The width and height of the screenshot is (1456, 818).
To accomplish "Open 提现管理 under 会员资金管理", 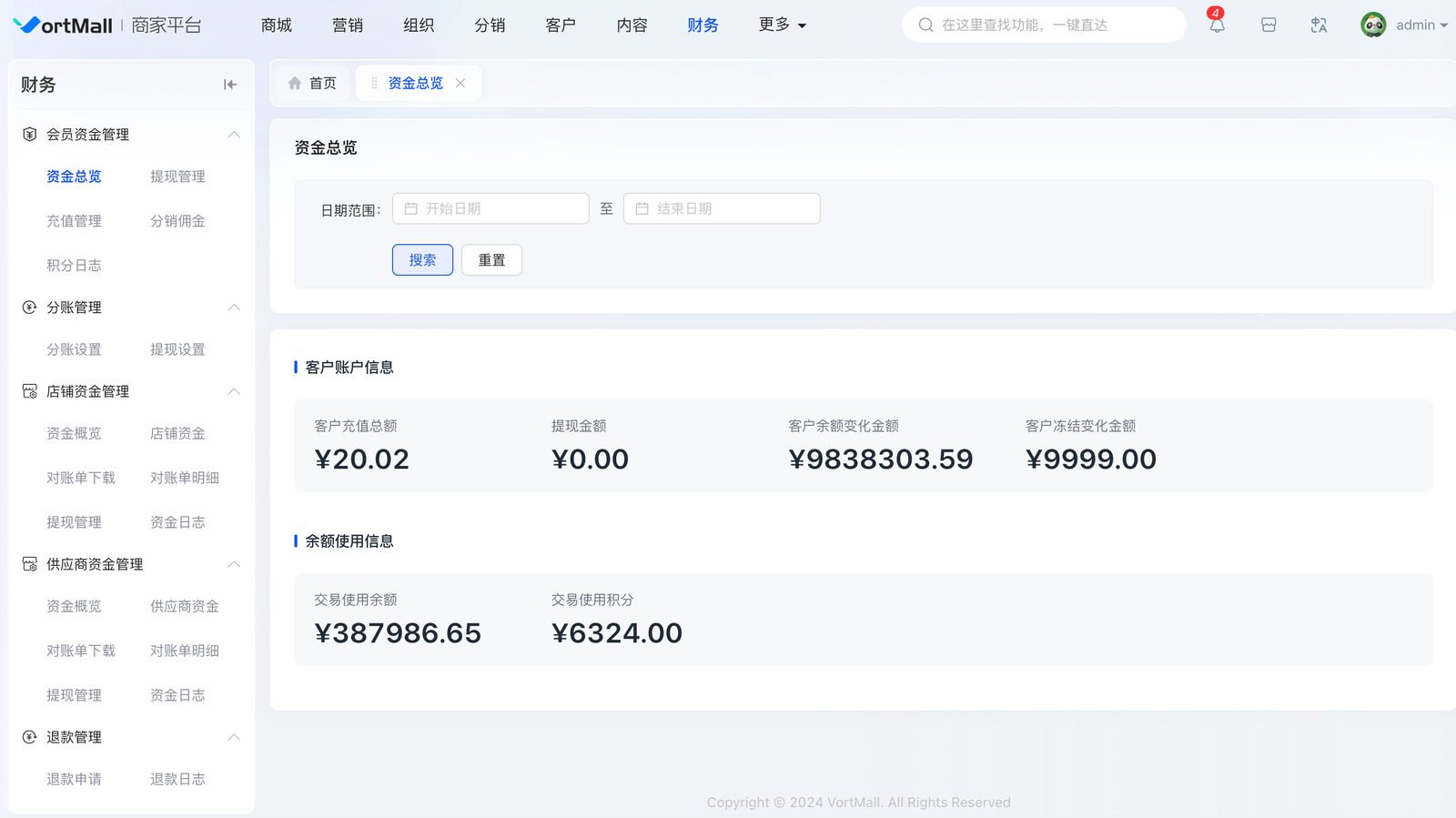I will point(177,177).
